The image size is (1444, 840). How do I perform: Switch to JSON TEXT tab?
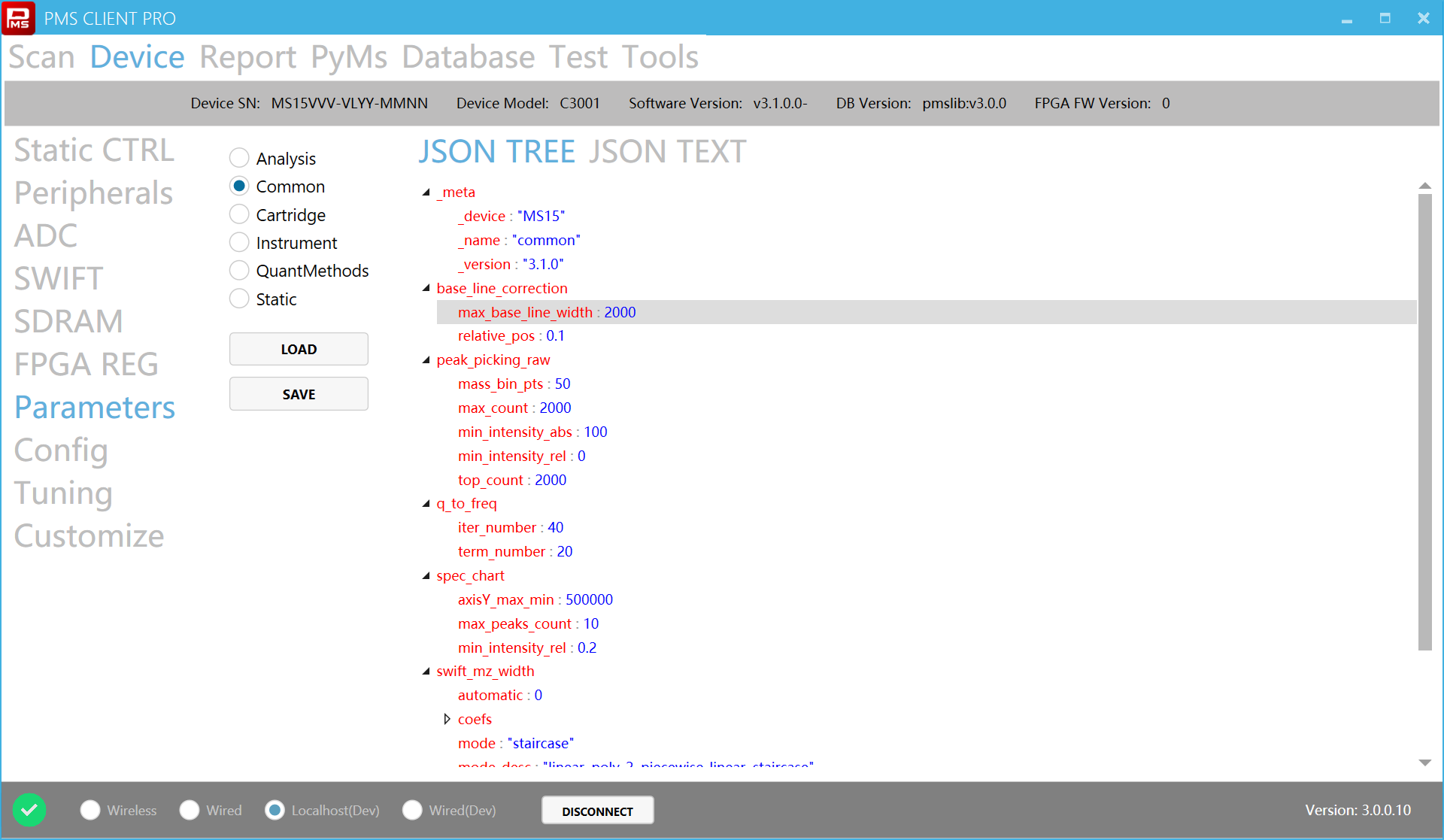[x=667, y=152]
